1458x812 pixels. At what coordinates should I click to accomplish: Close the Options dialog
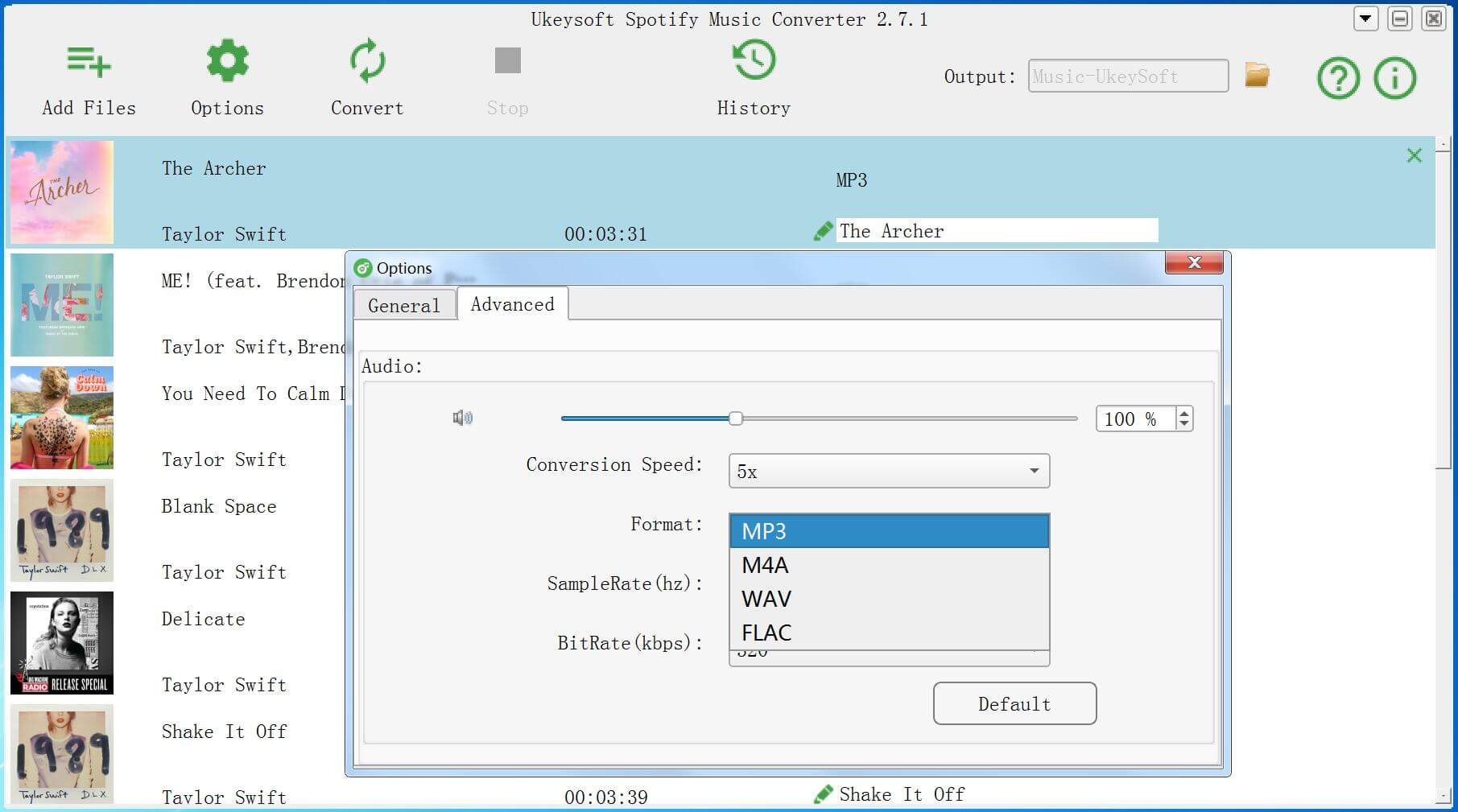[1194, 262]
